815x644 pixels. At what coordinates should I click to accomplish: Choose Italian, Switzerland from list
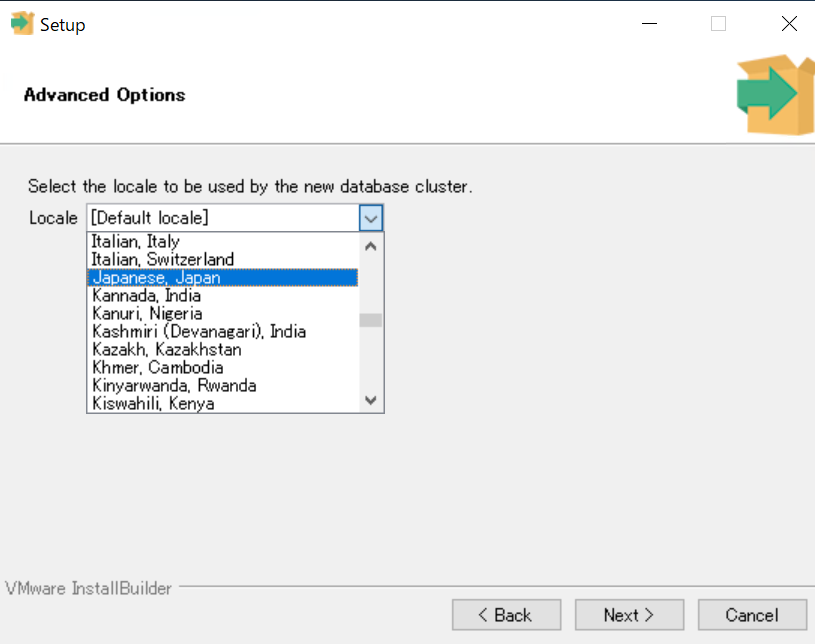tap(223, 259)
